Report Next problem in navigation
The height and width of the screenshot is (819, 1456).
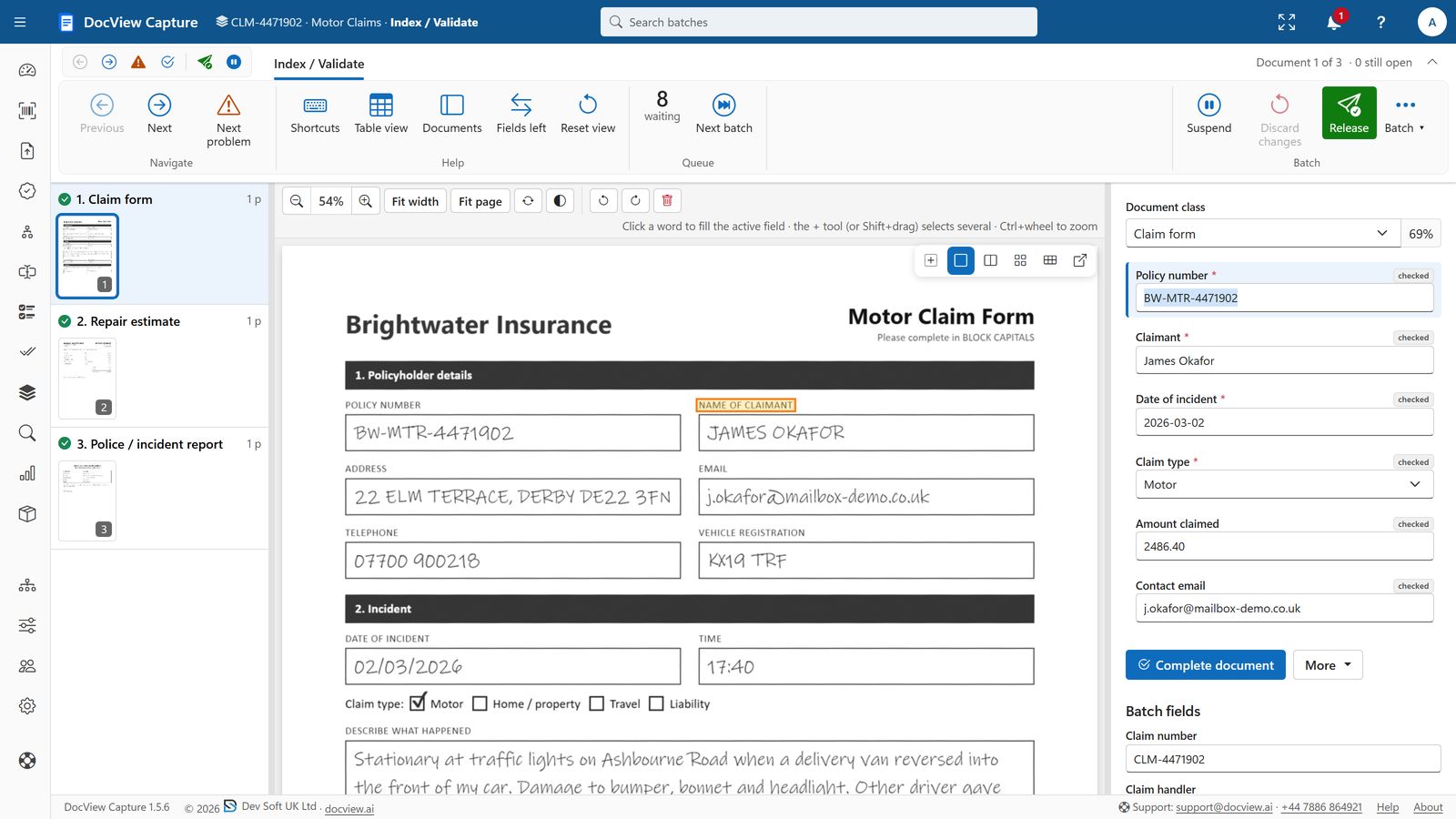(228, 120)
